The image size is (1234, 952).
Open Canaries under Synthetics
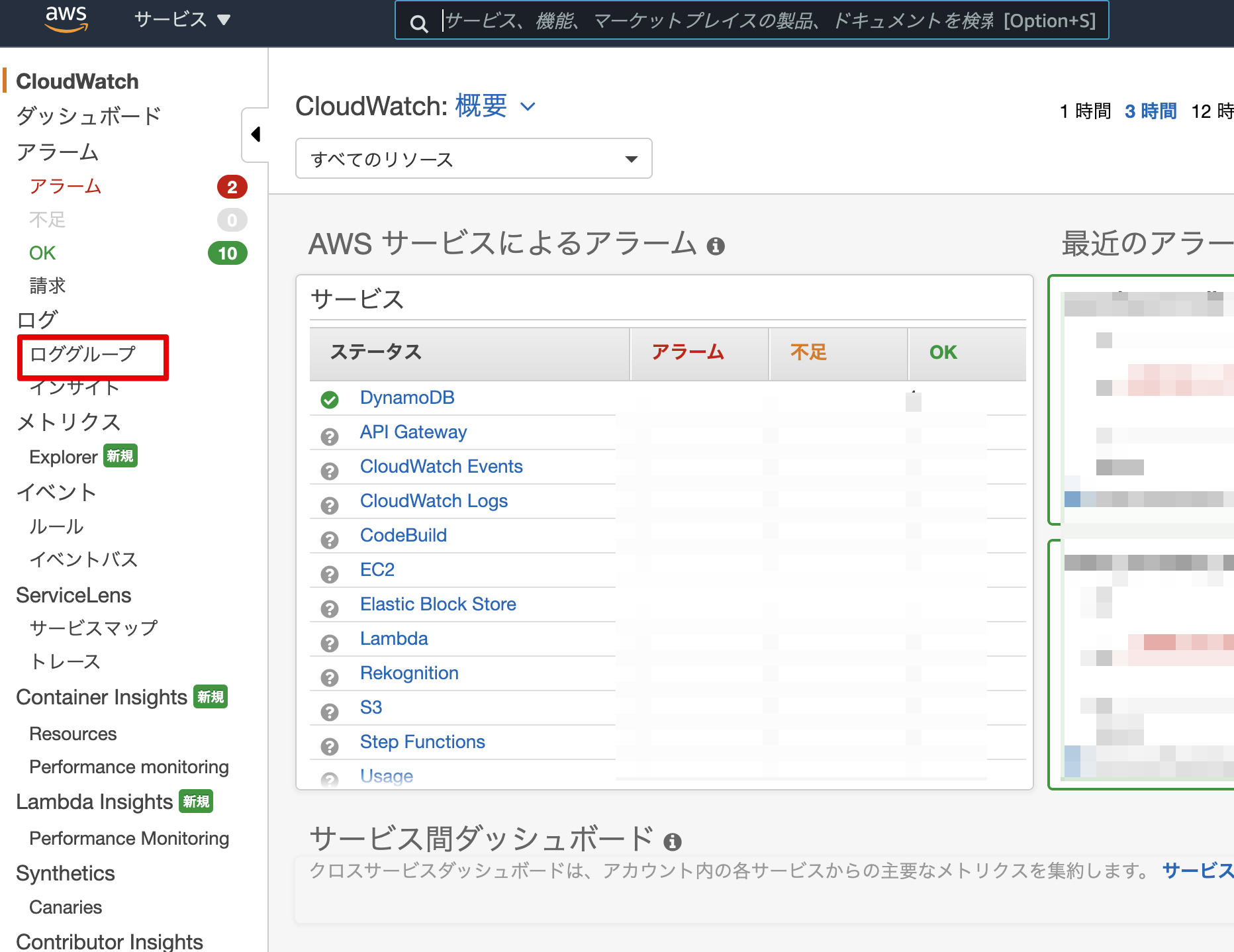tap(66, 907)
